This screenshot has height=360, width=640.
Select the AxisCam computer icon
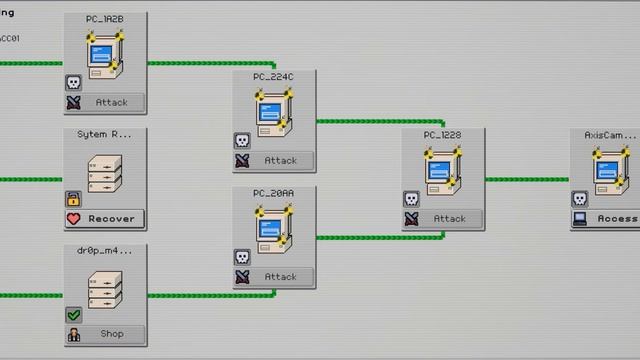(611, 171)
